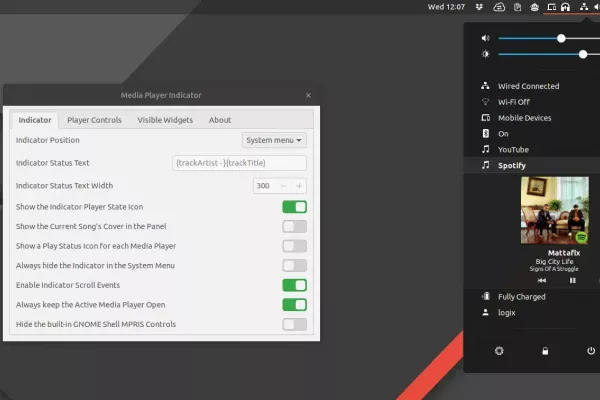Select the Indicator tab

(x=35, y=120)
